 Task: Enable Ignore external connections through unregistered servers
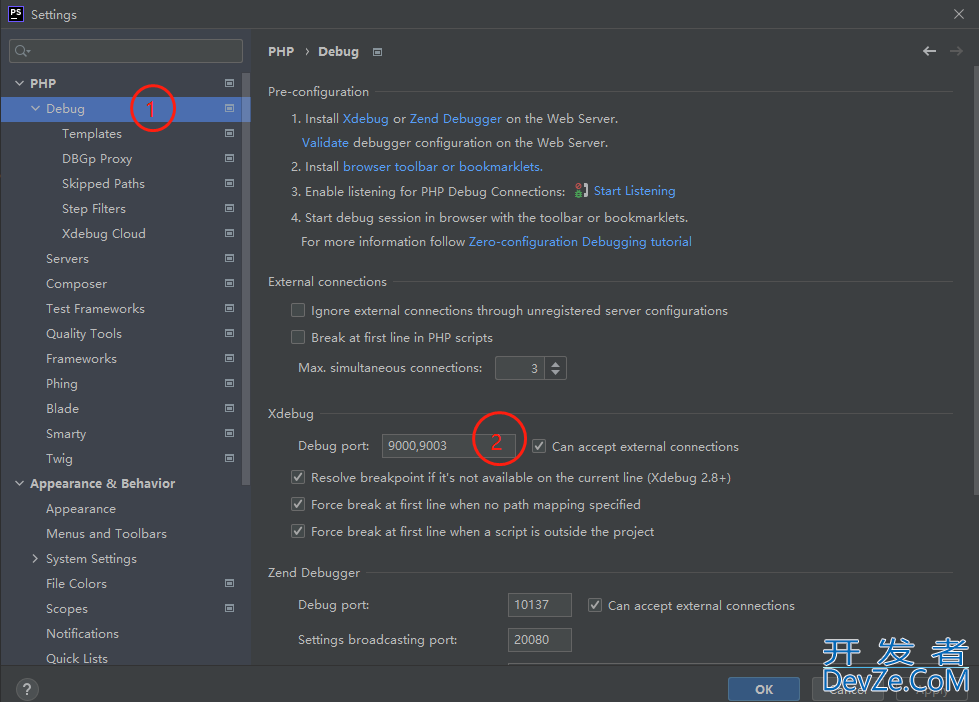point(298,310)
